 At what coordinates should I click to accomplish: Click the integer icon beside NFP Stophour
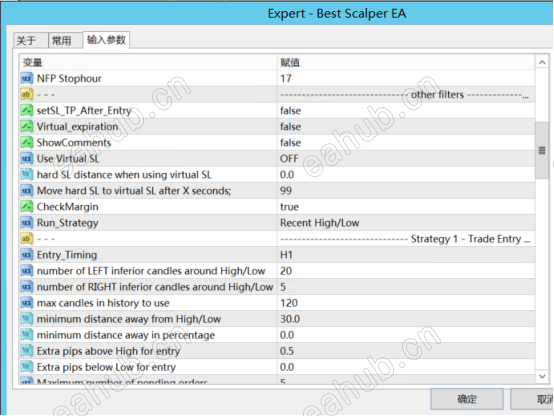[27, 78]
